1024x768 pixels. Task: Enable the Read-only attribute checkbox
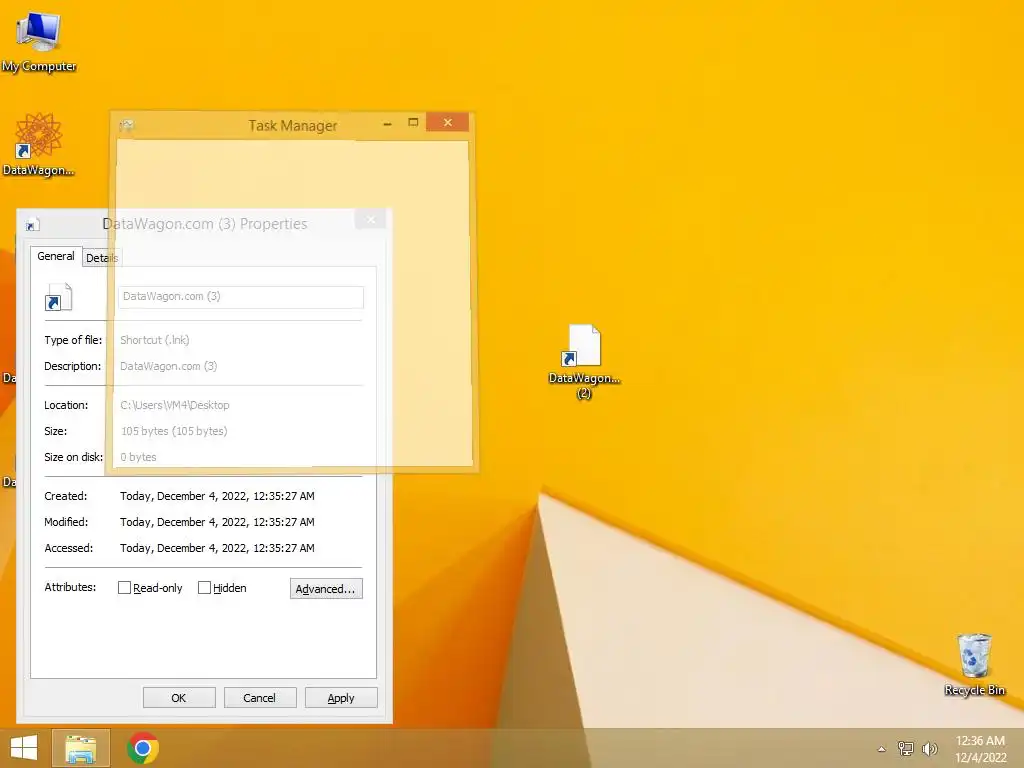(124, 588)
